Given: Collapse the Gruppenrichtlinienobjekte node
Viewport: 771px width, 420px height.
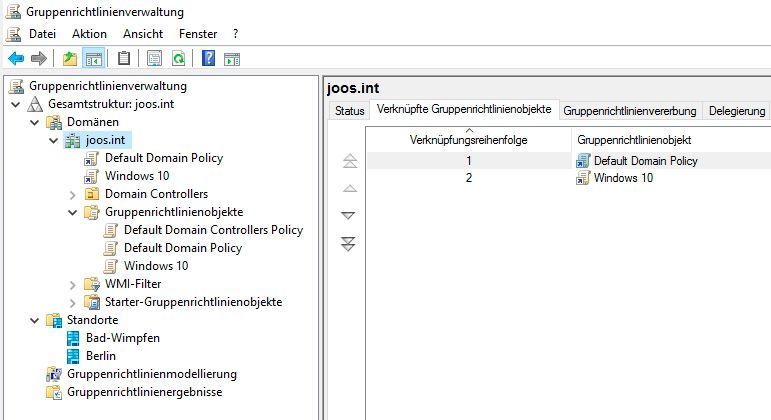Looking at the screenshot, I should (x=73, y=212).
